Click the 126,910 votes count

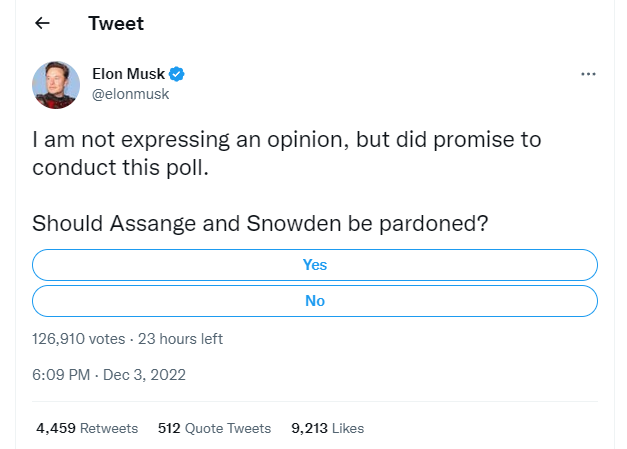coord(79,338)
